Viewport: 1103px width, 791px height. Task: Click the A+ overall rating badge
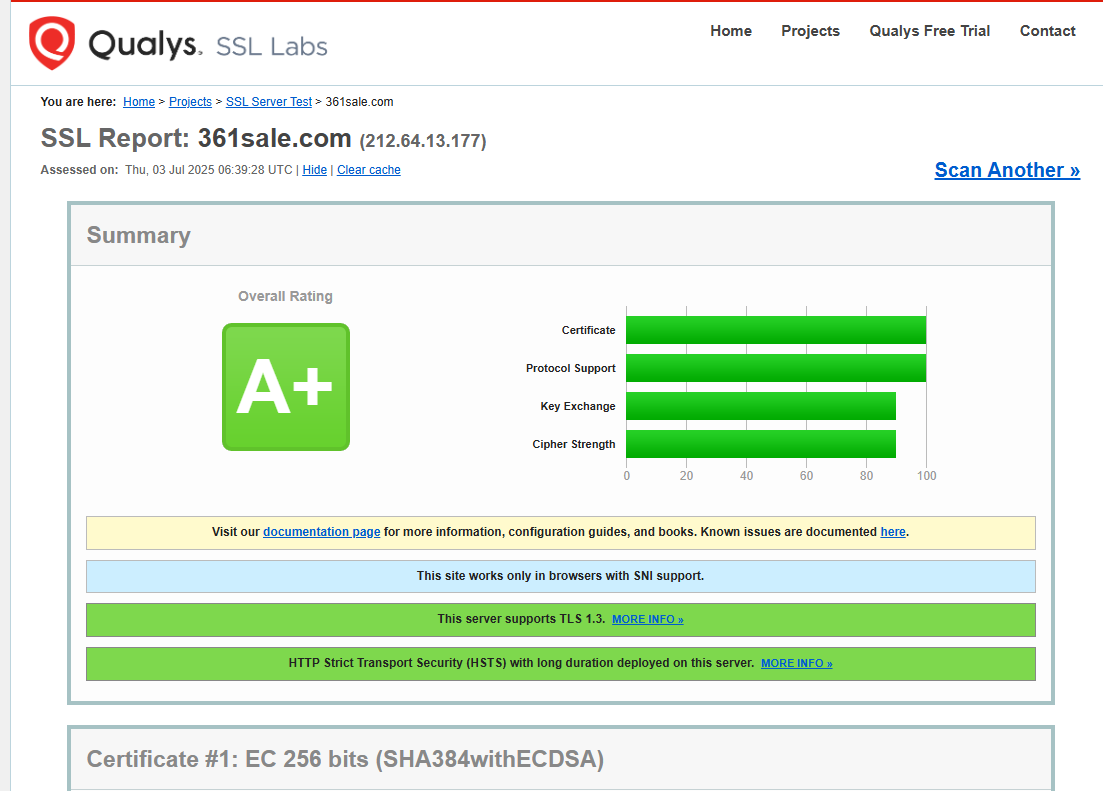pyautogui.click(x=285, y=387)
